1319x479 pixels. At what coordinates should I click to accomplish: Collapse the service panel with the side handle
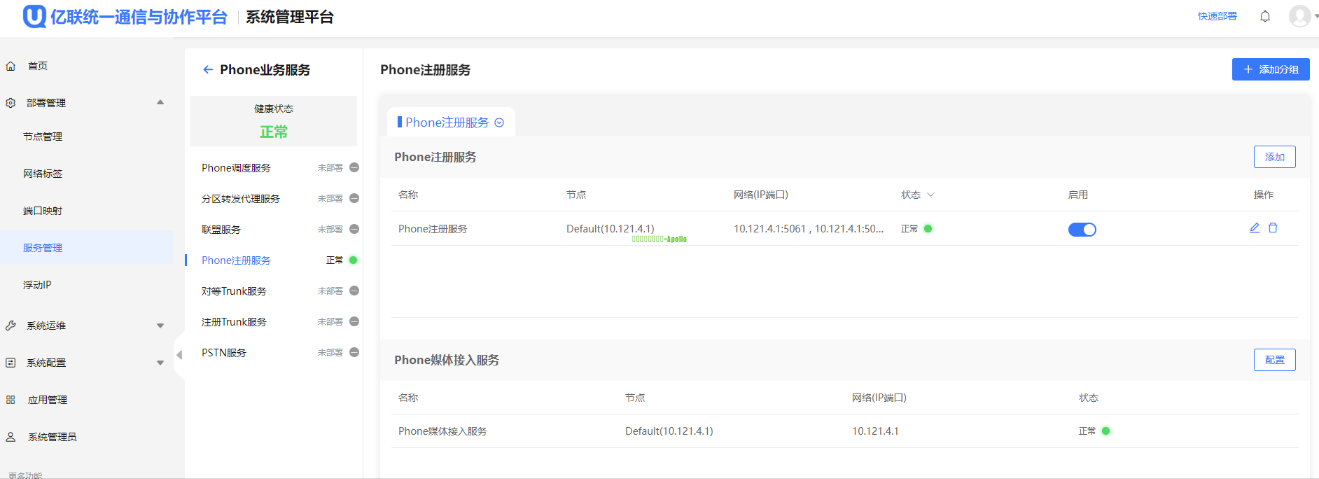click(x=179, y=355)
